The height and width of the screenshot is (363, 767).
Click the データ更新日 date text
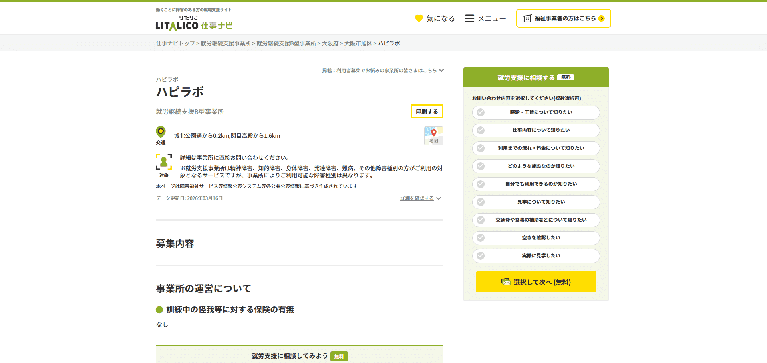pos(189,198)
